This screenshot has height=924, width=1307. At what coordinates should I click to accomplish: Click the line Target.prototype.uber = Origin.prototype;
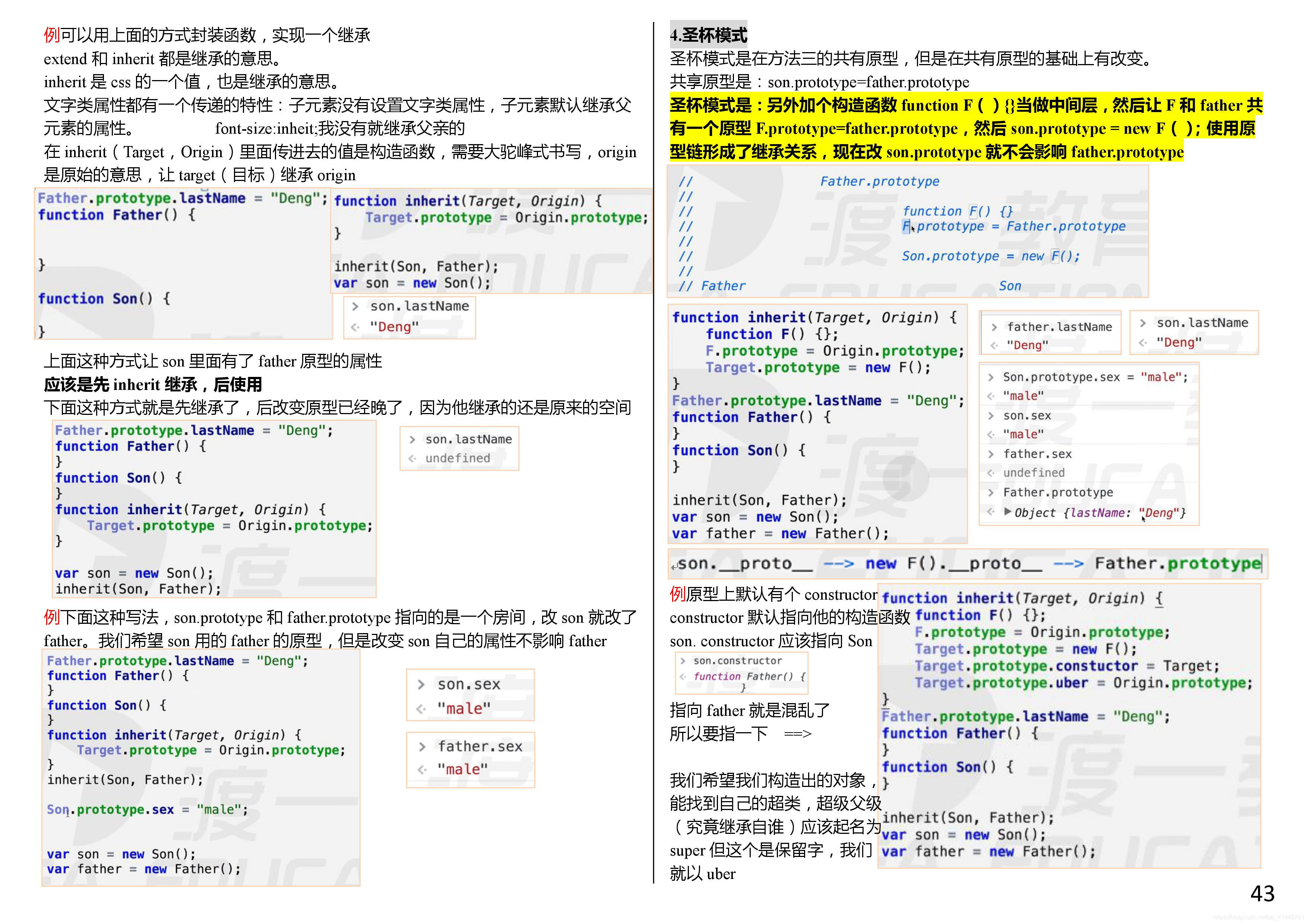pyautogui.click(x=1084, y=683)
